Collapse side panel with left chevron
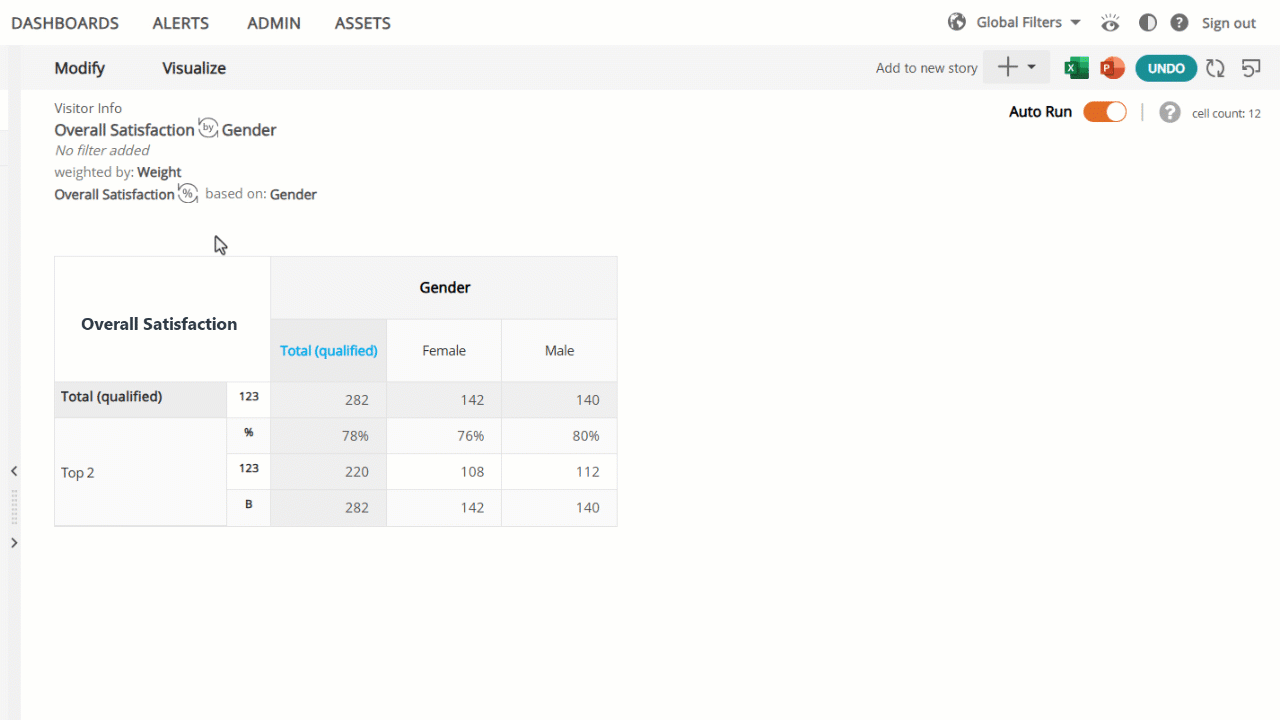This screenshot has height=720, width=1280. (x=14, y=471)
